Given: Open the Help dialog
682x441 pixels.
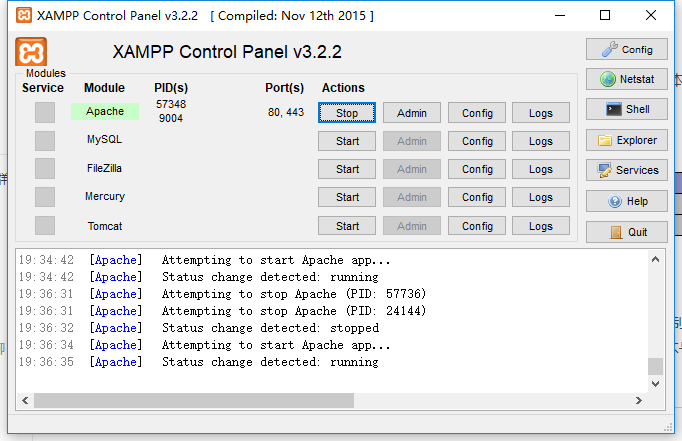Looking at the screenshot, I should click(626, 201).
